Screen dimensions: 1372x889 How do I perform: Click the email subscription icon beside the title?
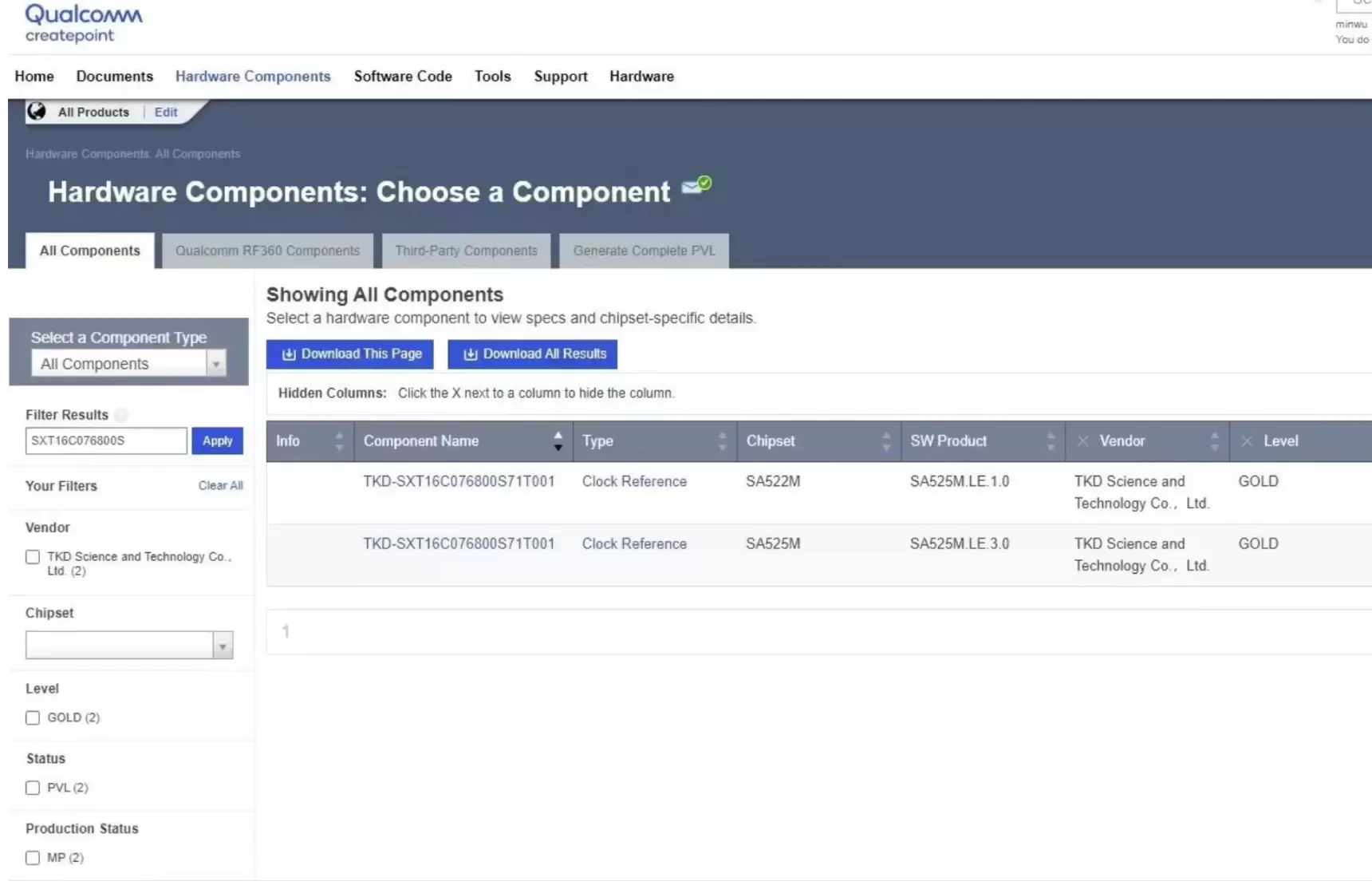coord(696,186)
